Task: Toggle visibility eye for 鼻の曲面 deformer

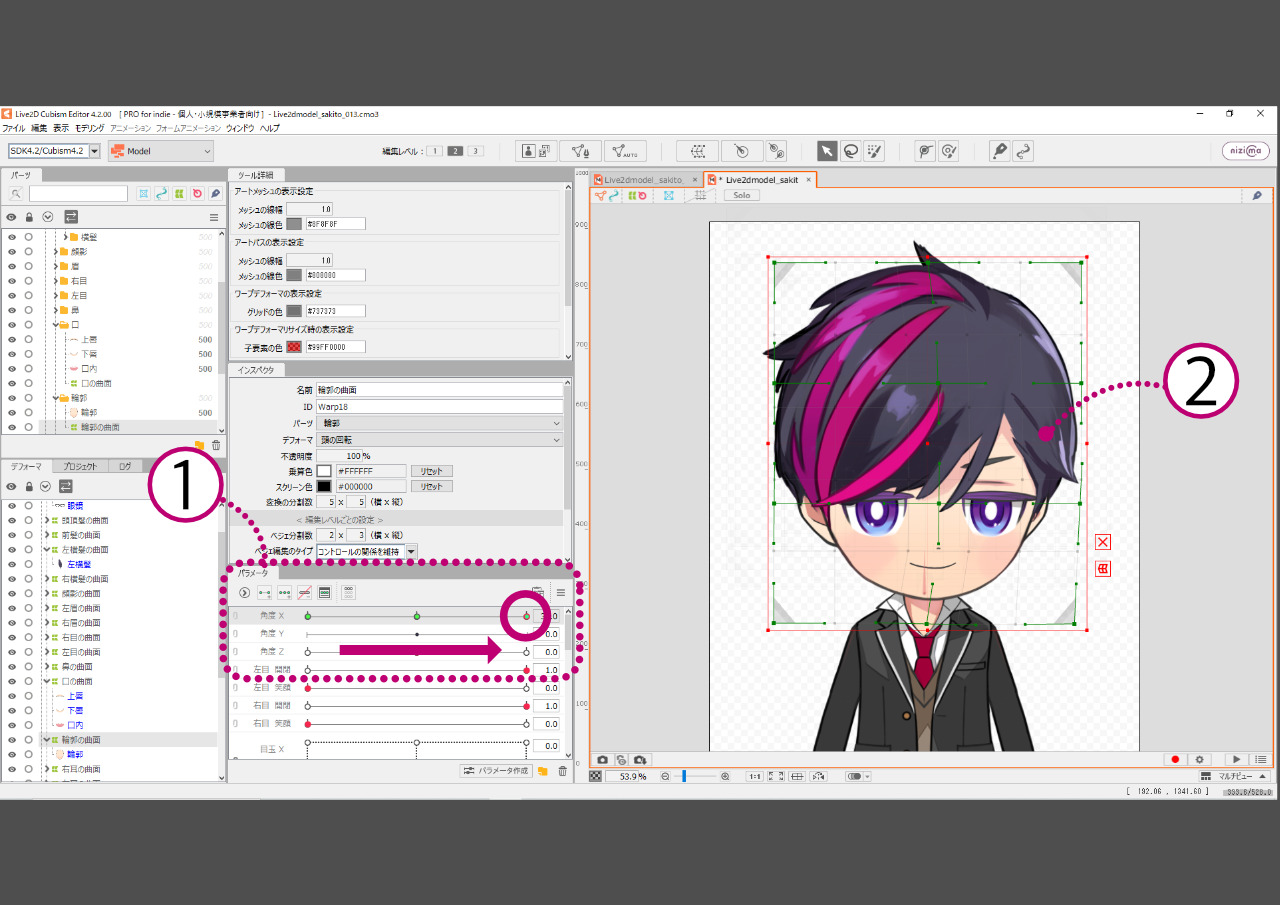Action: click(x=12, y=666)
